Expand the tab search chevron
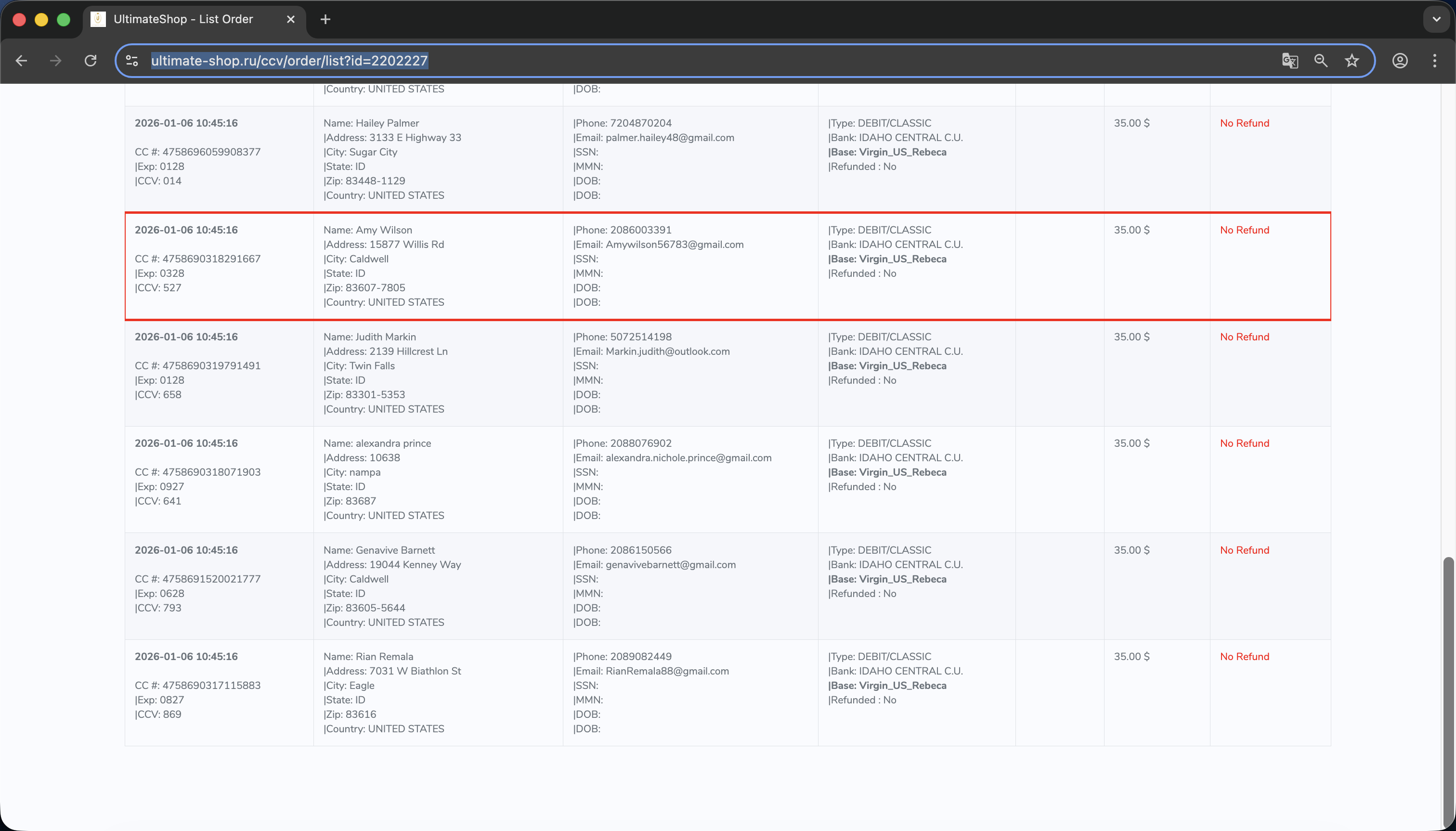Viewport: 1456px width, 831px height. click(x=1436, y=19)
